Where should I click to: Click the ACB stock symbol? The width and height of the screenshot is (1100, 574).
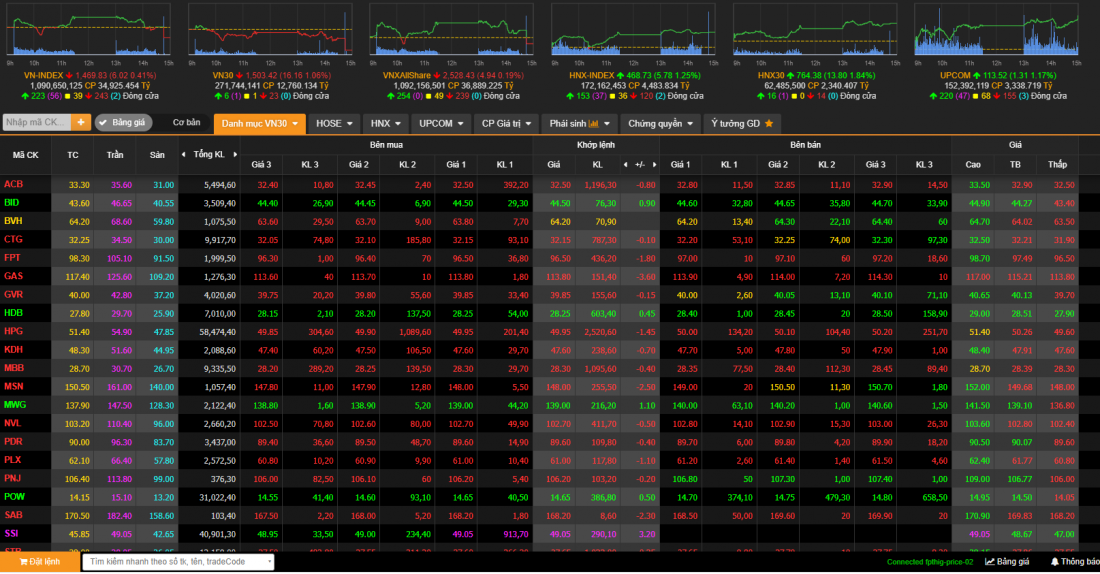14,184
